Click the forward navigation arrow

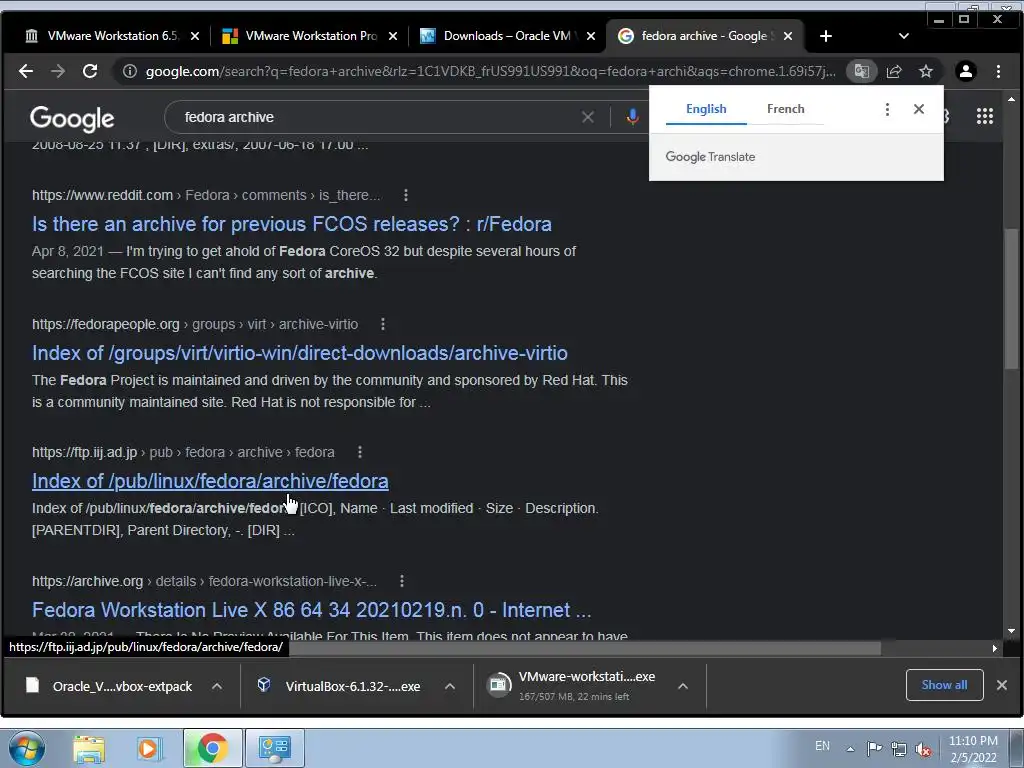58,71
